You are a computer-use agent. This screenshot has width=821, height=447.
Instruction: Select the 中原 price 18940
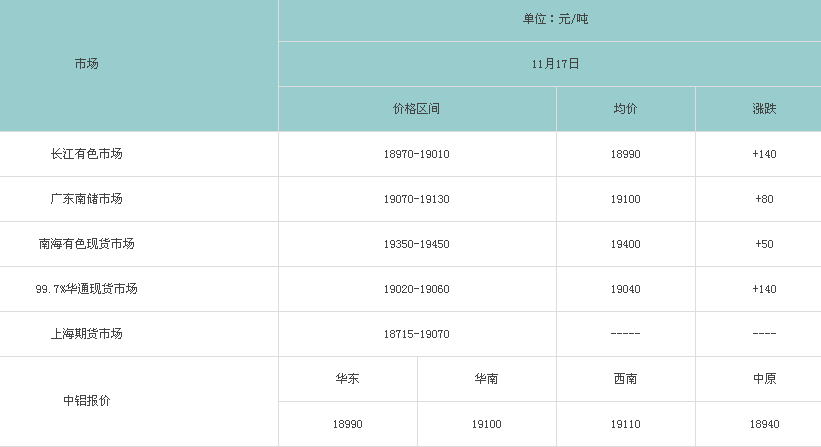tap(764, 424)
